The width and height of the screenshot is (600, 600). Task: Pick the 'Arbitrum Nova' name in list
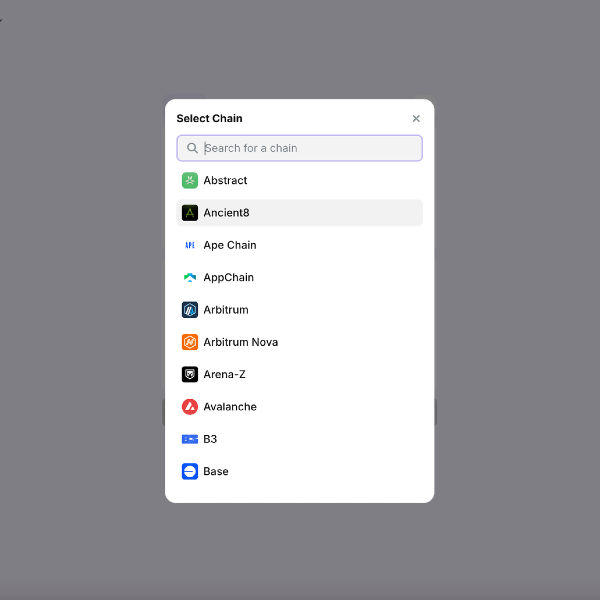click(x=240, y=342)
